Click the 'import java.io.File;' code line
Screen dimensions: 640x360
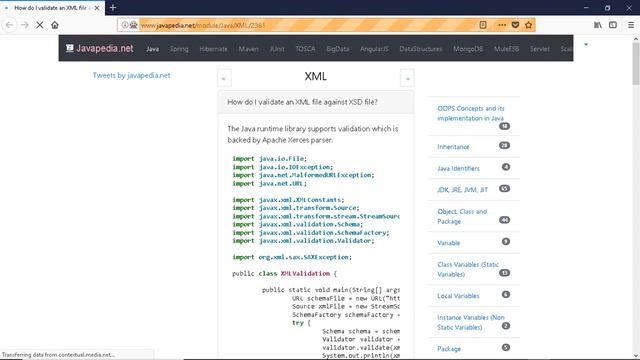(269, 159)
